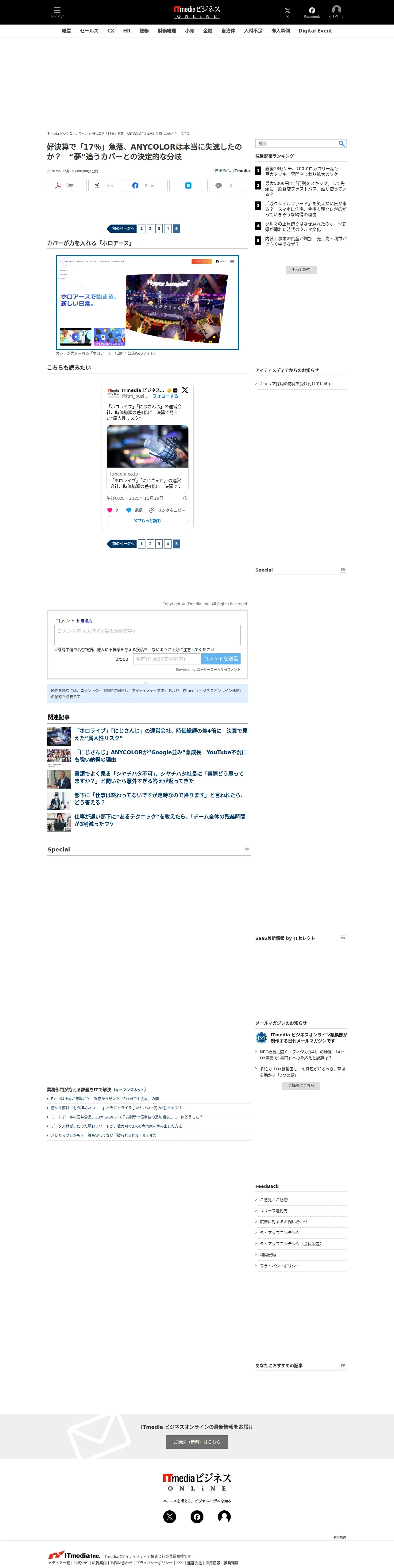Click the ITmedia ビジネス ONLINE header logo
The height and width of the screenshot is (1568, 394).
pos(197,12)
